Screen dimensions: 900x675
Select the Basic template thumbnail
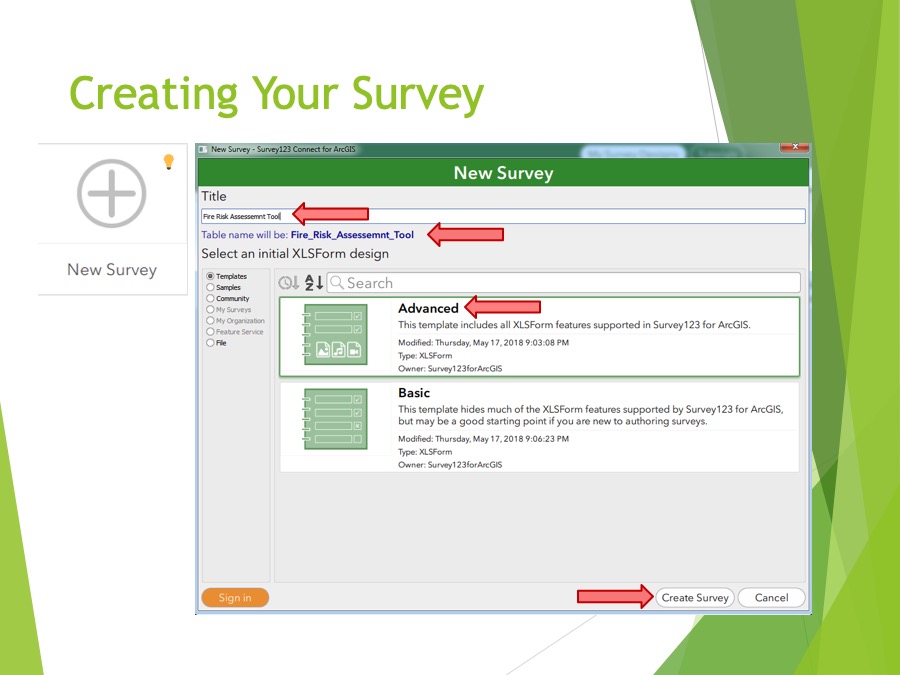click(x=335, y=419)
